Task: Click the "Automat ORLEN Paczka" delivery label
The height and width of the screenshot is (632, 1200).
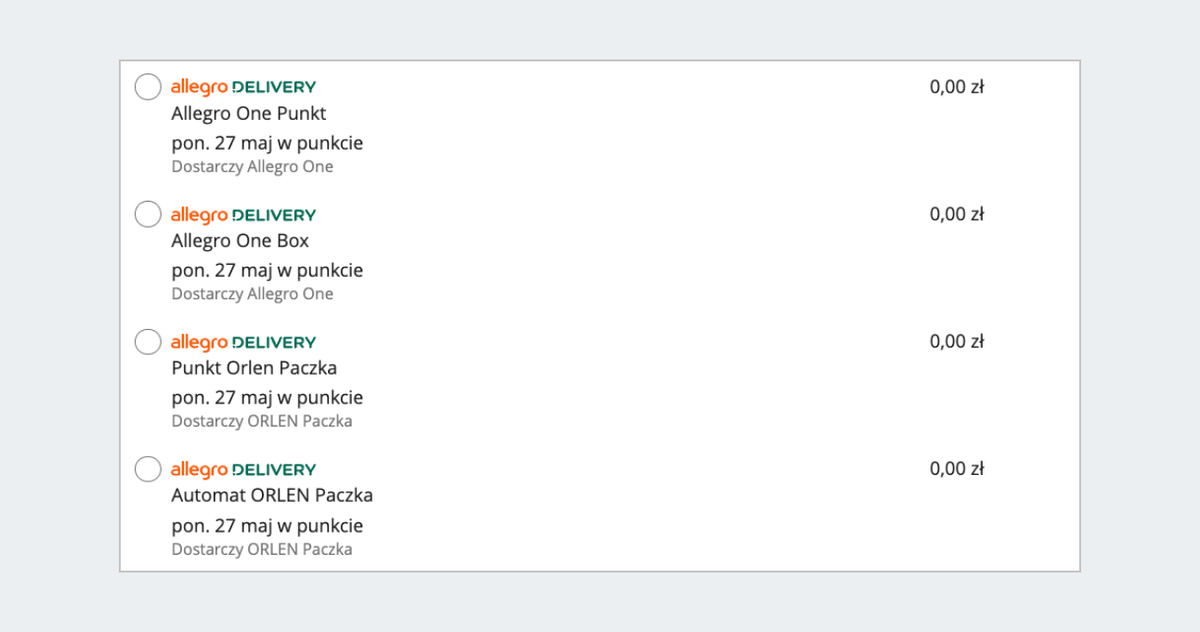Action: pyautogui.click(x=272, y=495)
